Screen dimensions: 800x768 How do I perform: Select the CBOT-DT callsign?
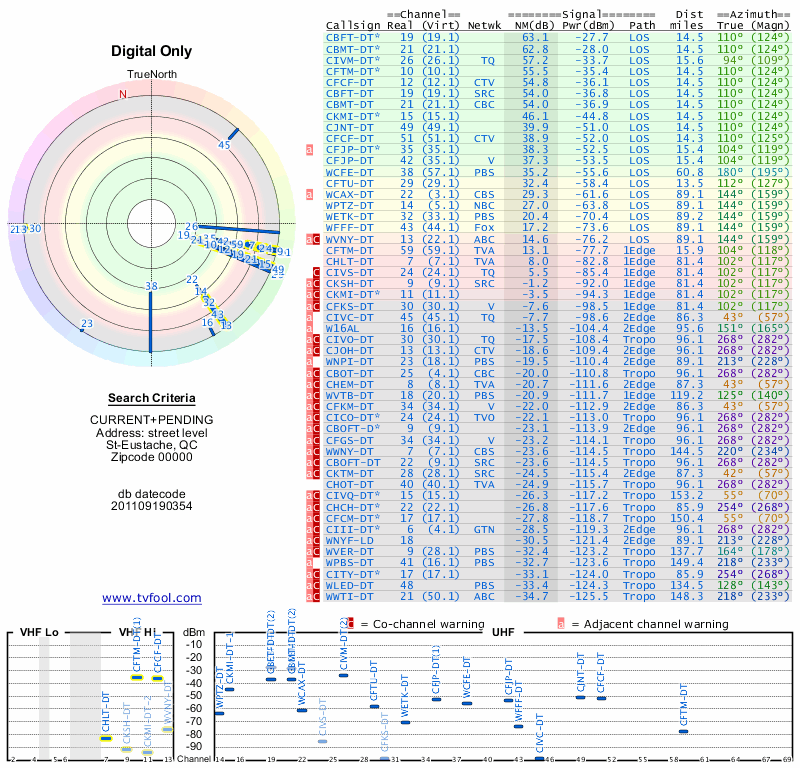(349, 373)
